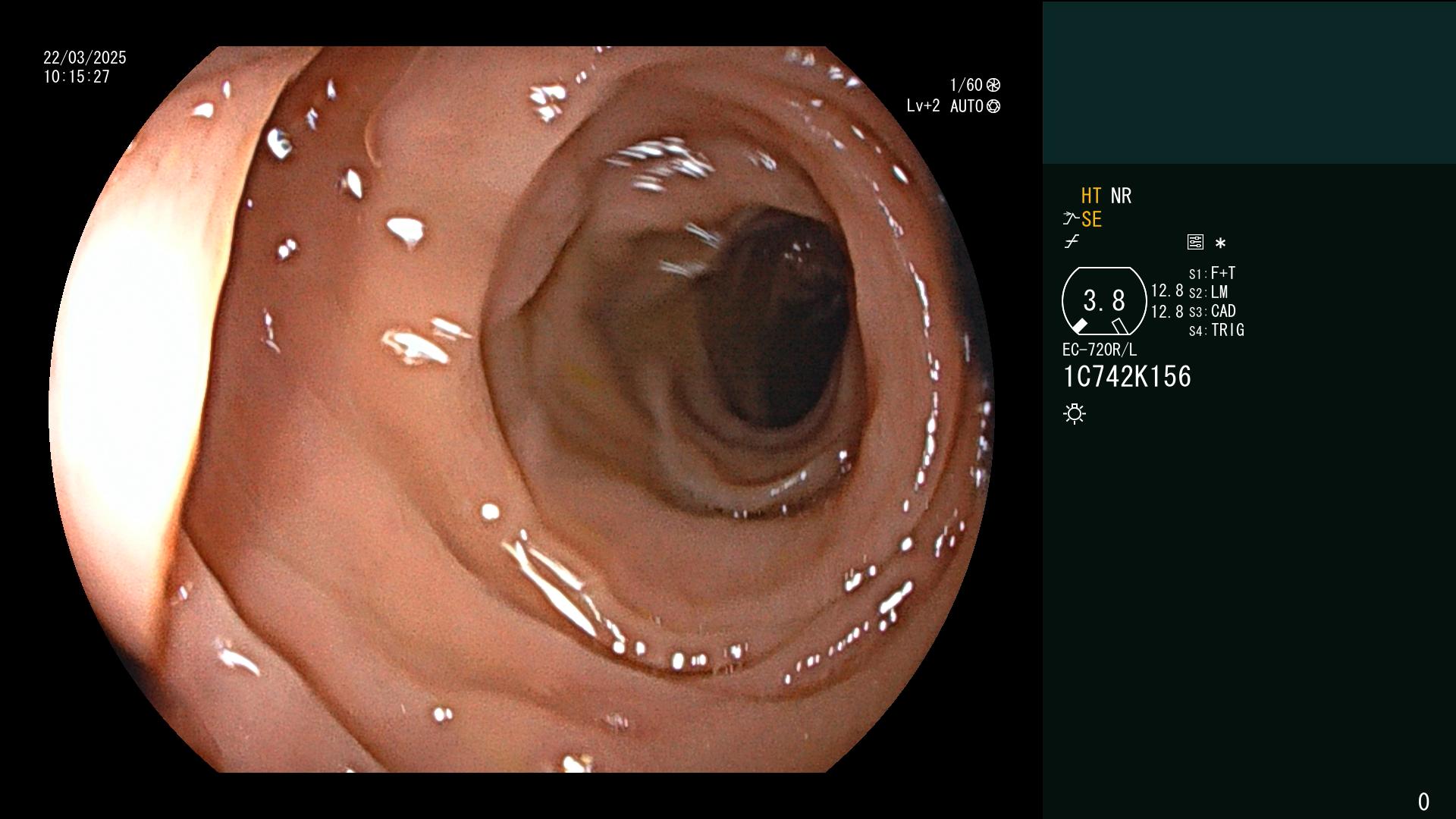Click the EC-720R/L scope model text
Screen dimensions: 1456x819
(1100, 350)
